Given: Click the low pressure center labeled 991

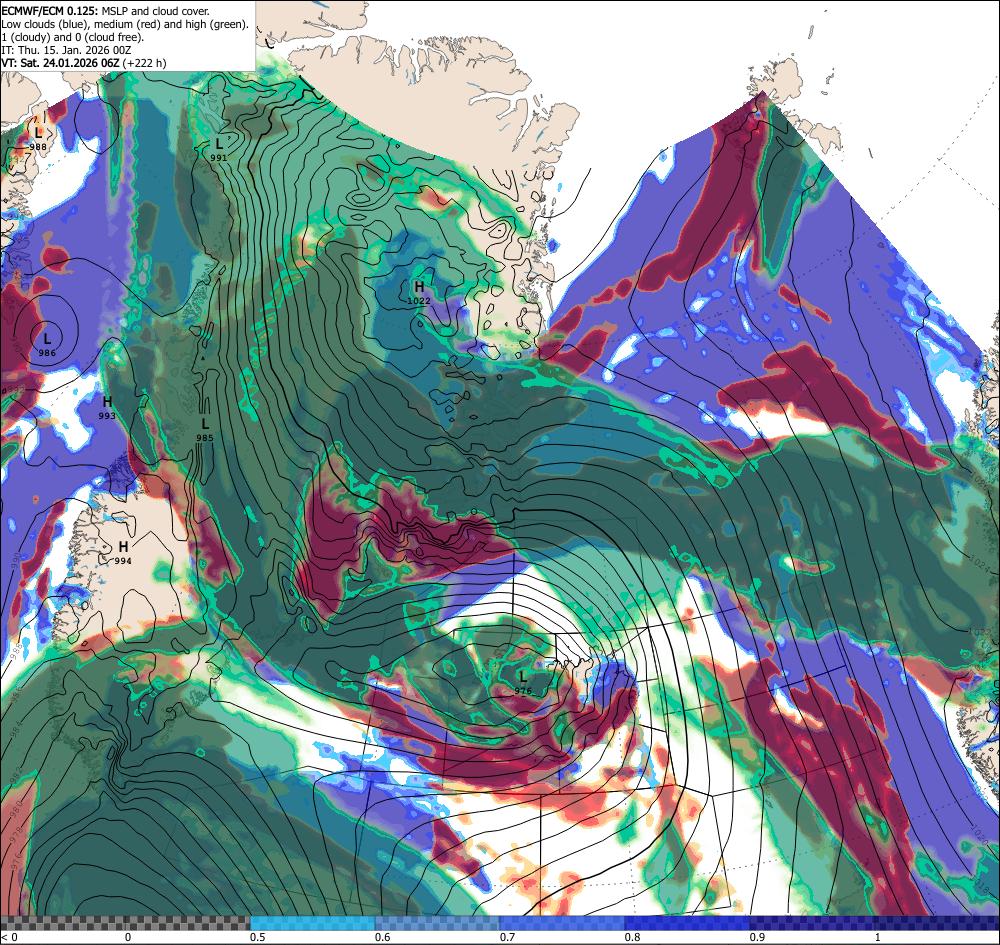Looking at the screenshot, I should coord(219,149).
